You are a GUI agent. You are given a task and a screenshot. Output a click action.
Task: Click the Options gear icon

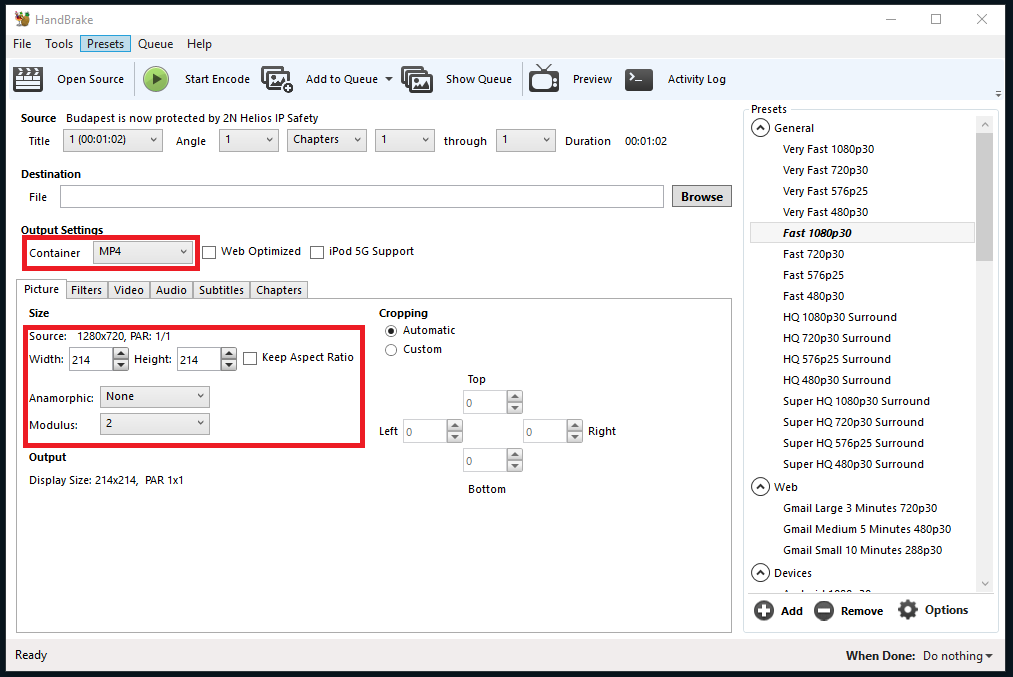point(907,610)
